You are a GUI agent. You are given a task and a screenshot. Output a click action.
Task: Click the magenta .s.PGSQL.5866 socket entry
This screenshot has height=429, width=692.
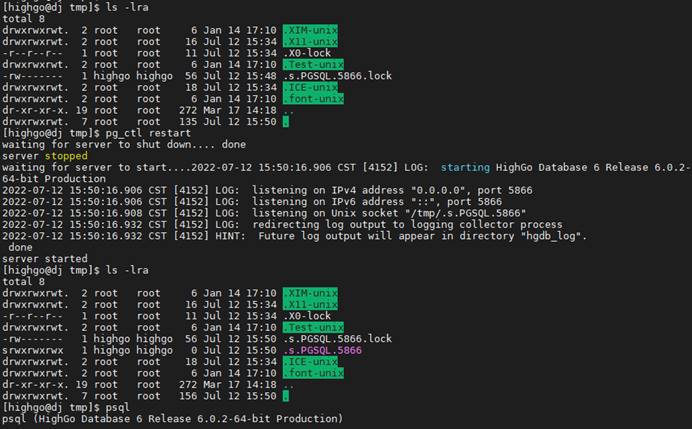[322, 350]
